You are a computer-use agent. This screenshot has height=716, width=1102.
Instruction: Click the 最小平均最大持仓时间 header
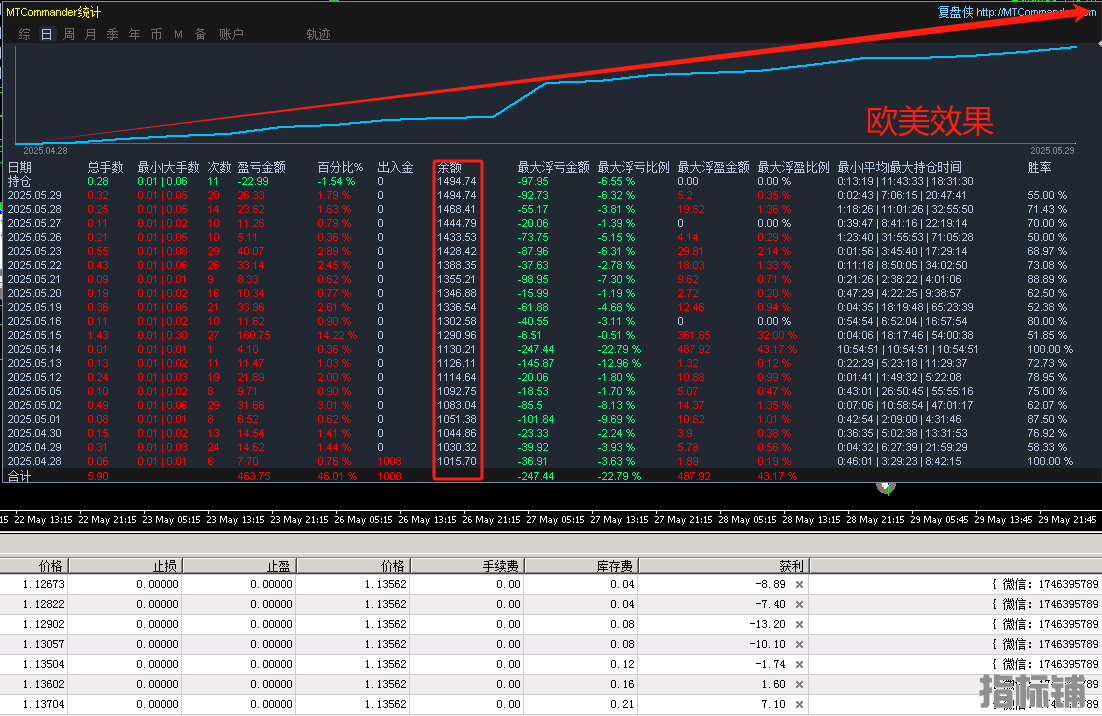tap(900, 167)
